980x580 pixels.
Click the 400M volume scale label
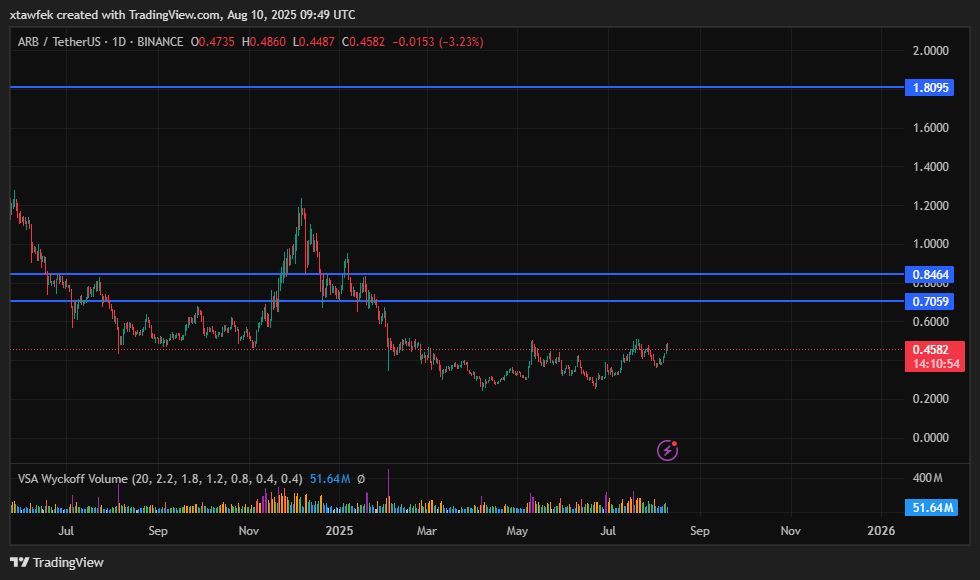[x=929, y=478]
